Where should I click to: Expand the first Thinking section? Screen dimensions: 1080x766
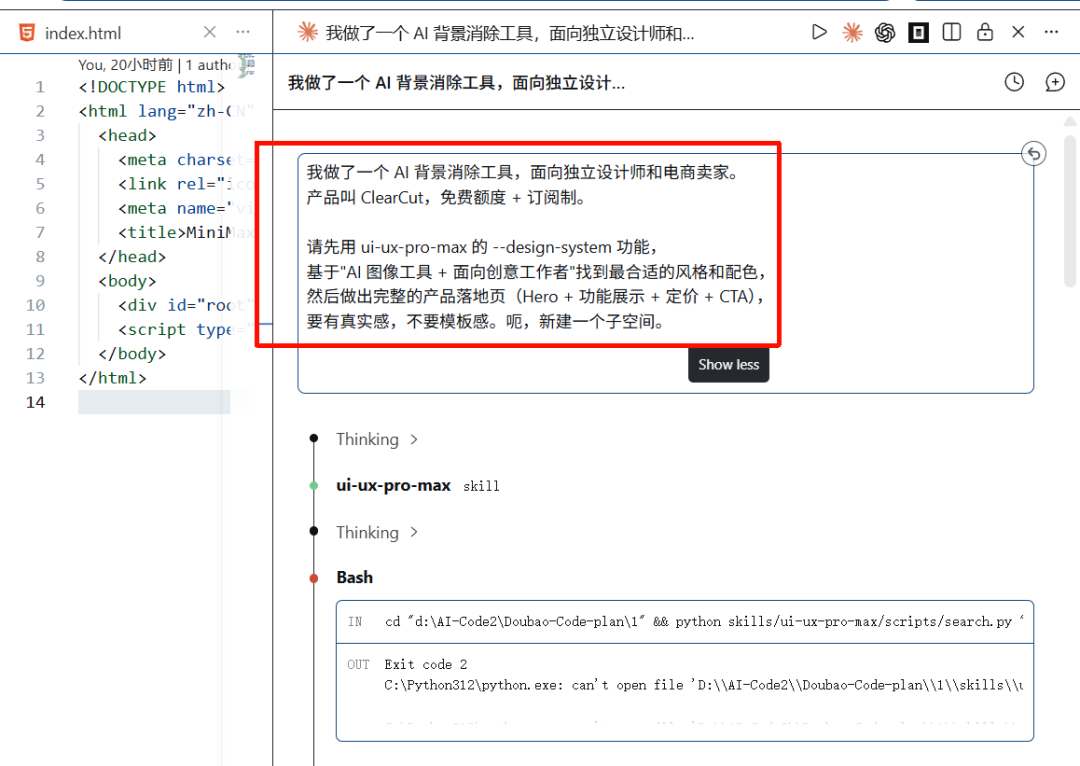click(377, 439)
